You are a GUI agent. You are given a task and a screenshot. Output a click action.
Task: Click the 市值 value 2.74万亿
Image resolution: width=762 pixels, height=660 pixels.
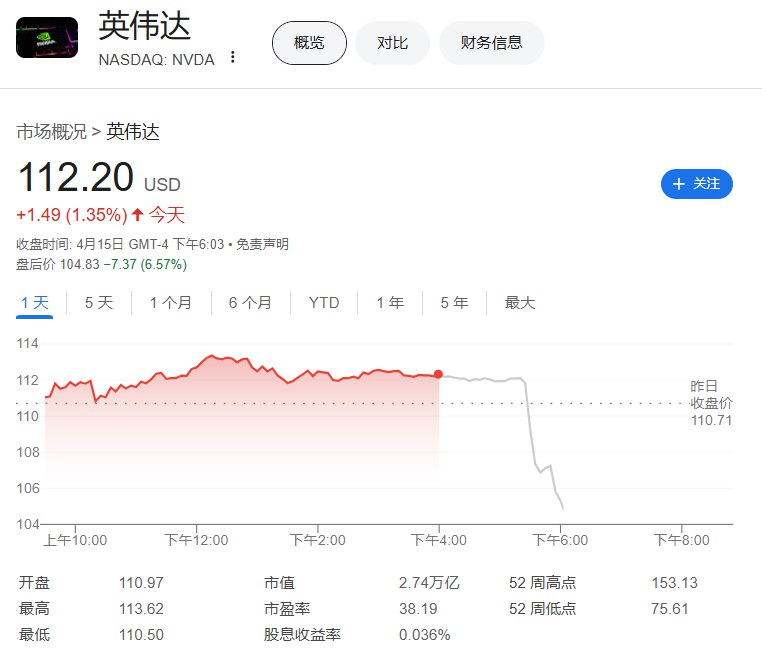(429, 582)
